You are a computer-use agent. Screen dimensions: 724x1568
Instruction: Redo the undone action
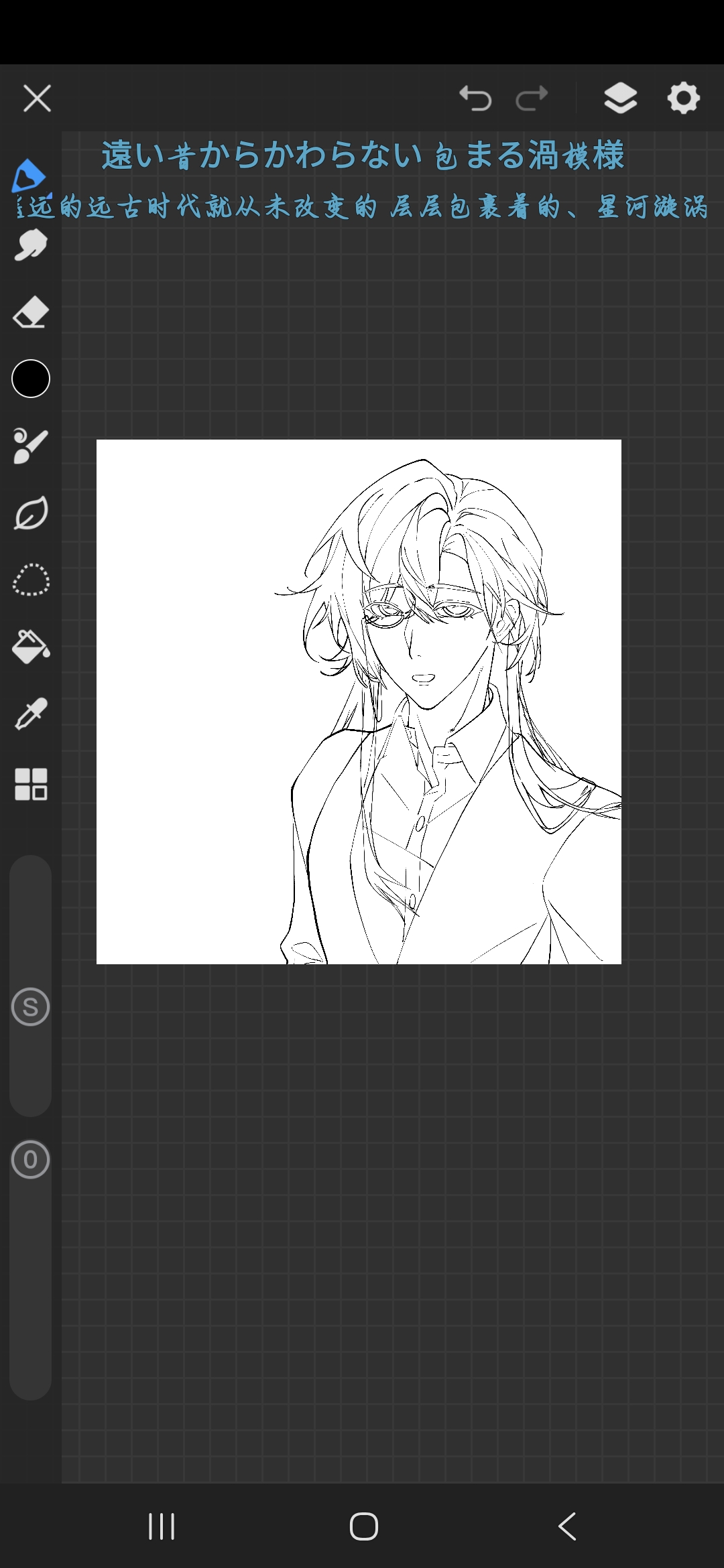click(532, 99)
